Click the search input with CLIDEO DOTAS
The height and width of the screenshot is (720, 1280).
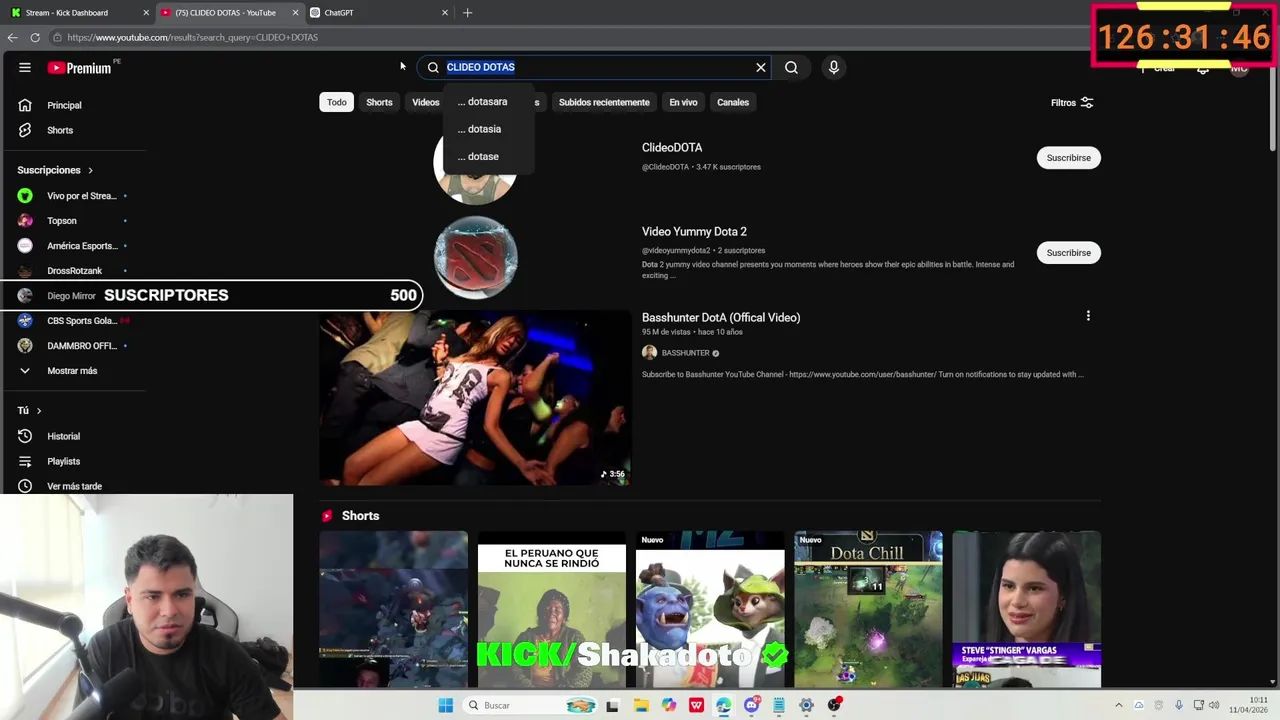[596, 67]
